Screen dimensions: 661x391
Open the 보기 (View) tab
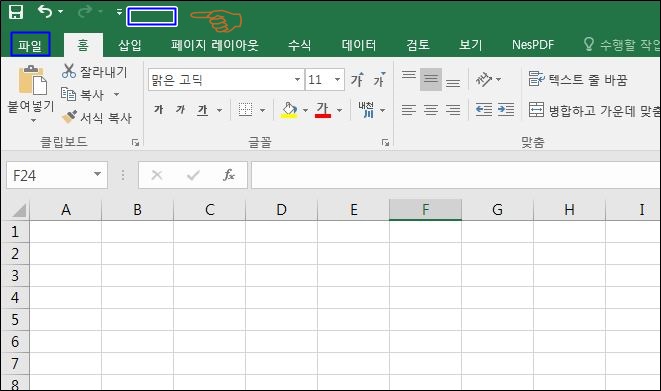pyautogui.click(x=470, y=45)
